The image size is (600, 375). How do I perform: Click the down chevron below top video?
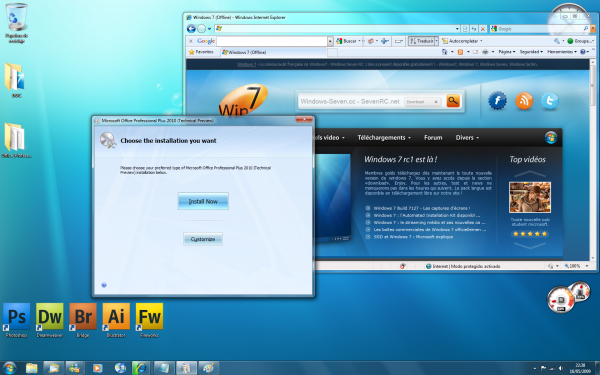(530, 245)
